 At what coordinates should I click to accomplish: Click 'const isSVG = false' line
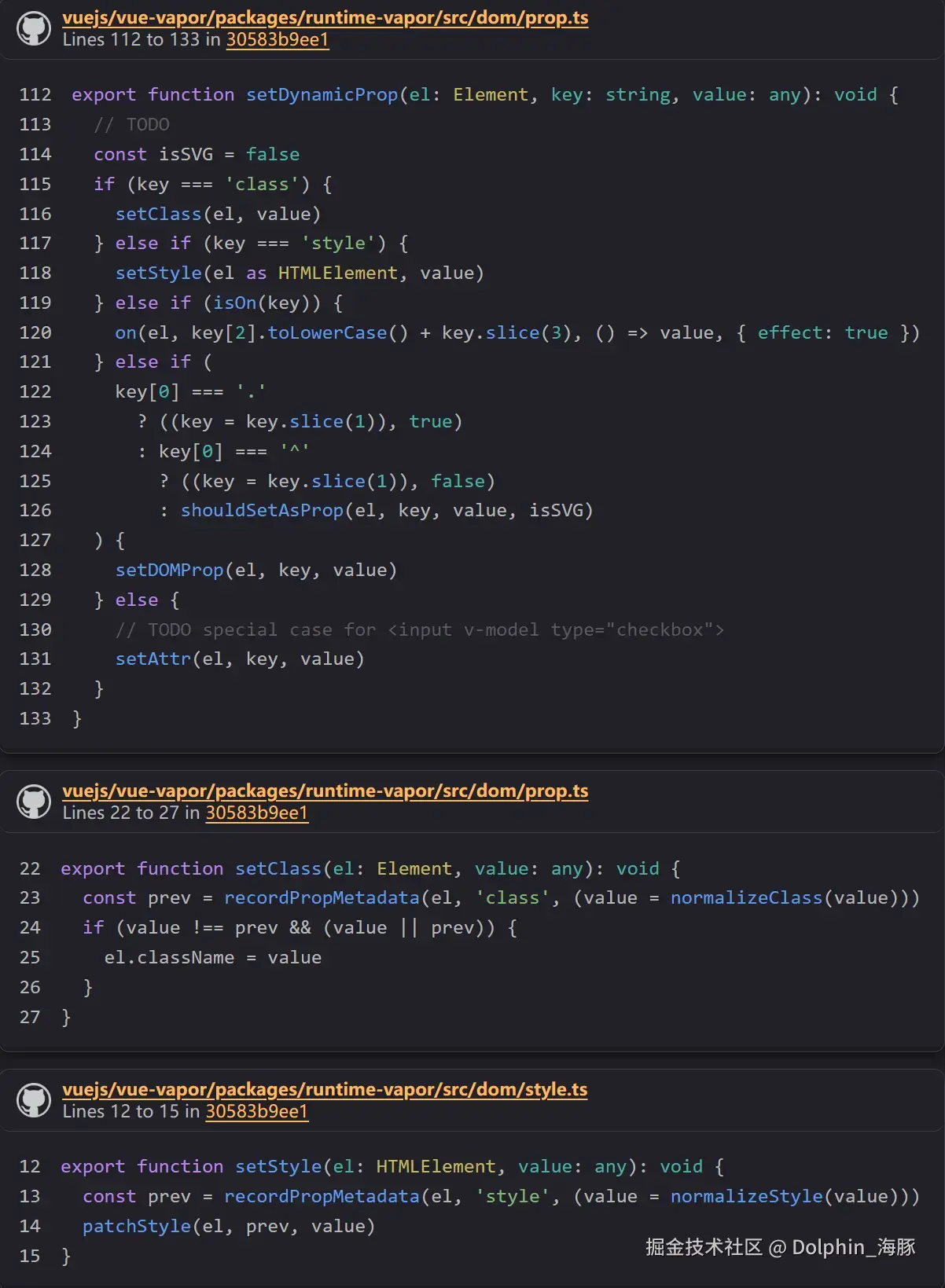pos(197,155)
